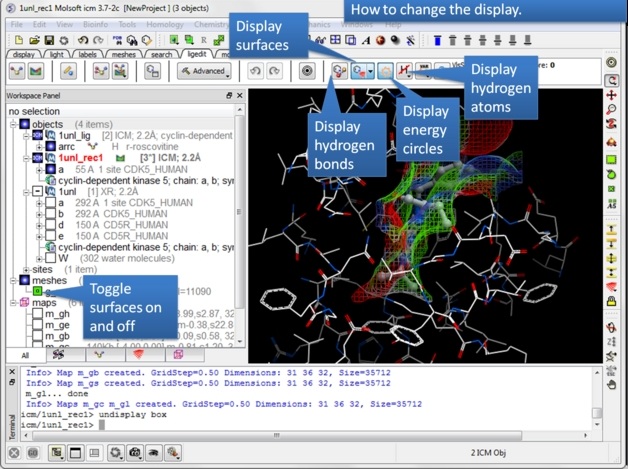Switch to the meshes tab
628x469 pixels.
pyautogui.click(x=123, y=55)
